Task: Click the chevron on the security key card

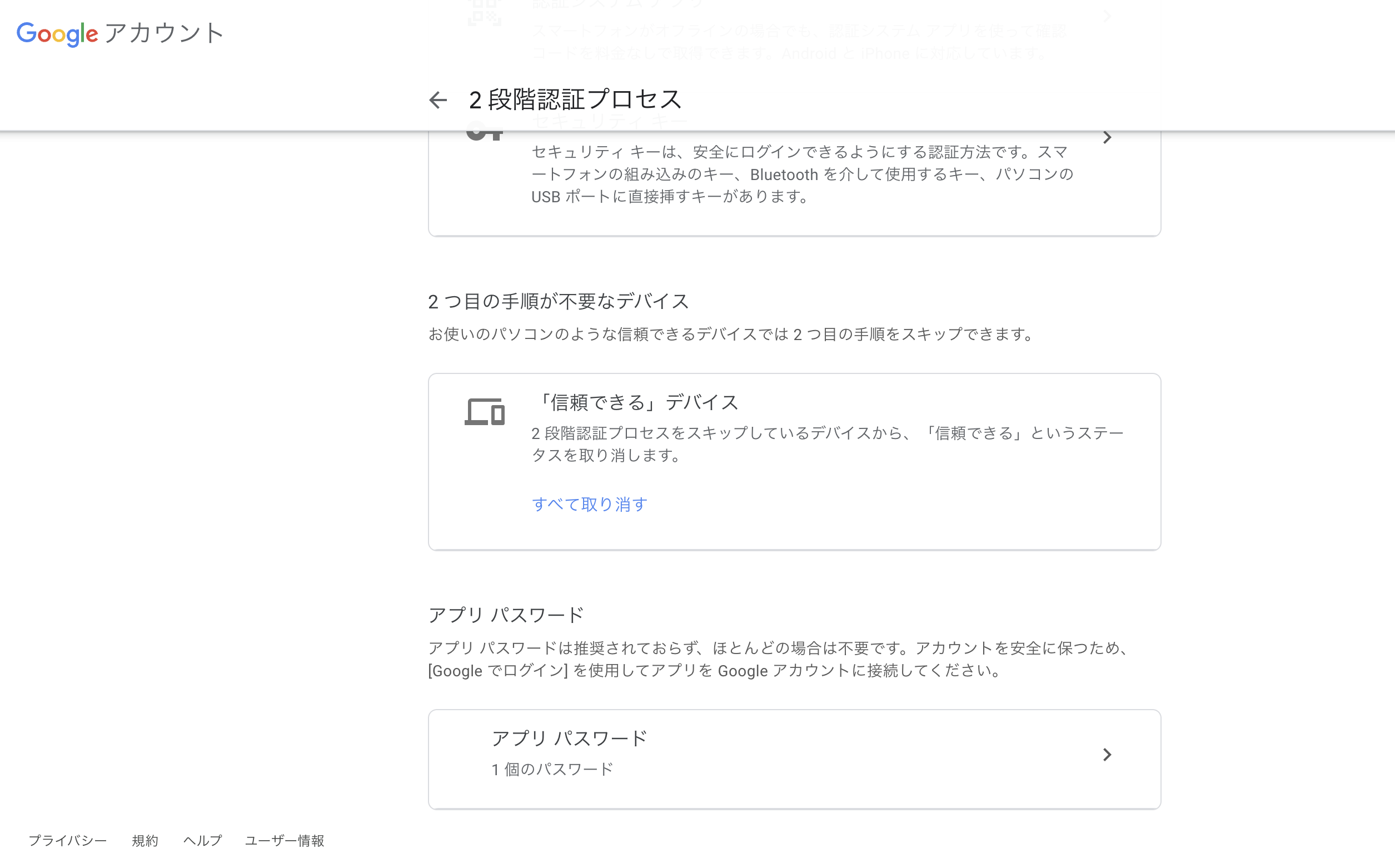Action: pyautogui.click(x=1108, y=137)
